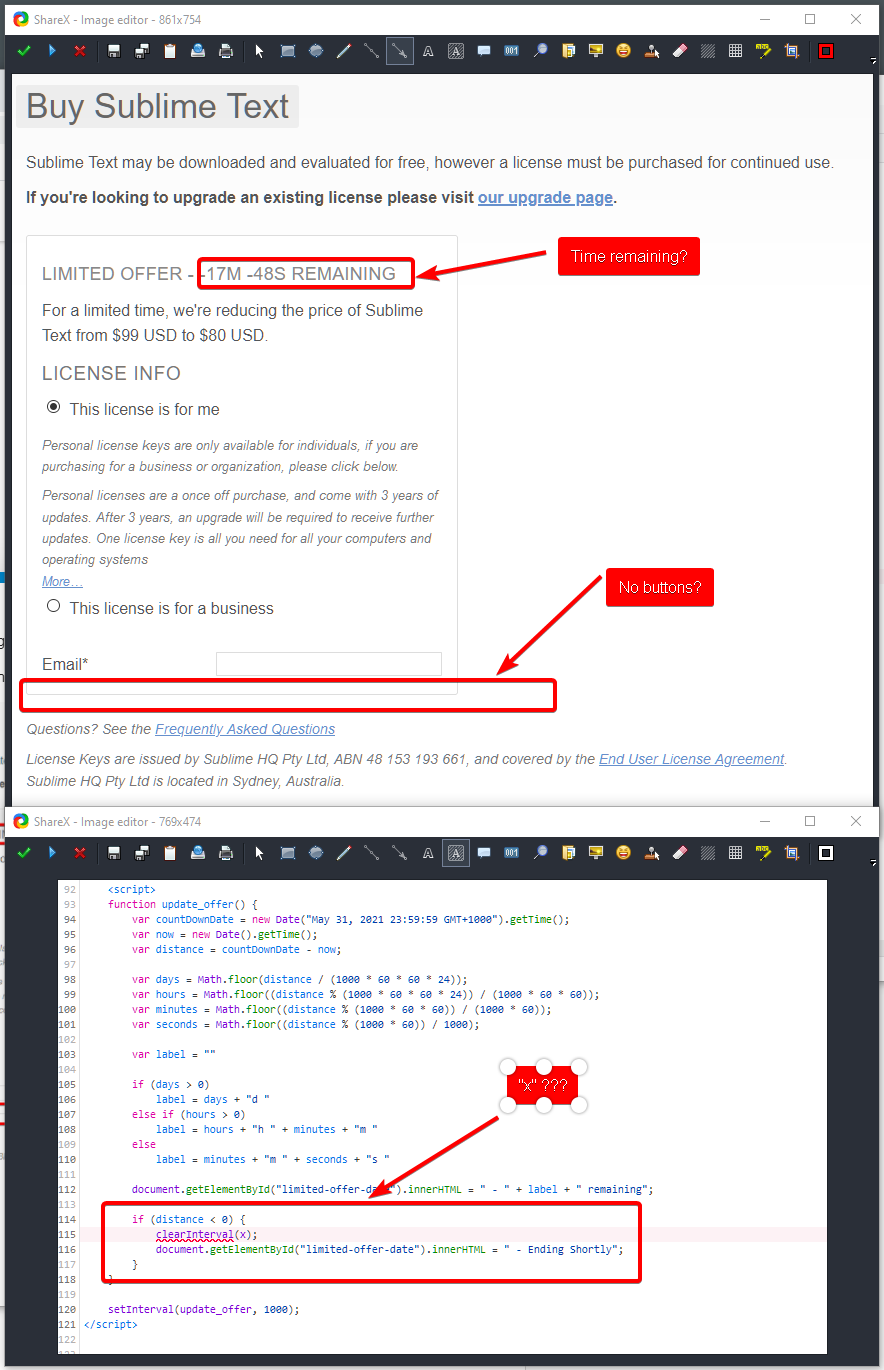The width and height of the screenshot is (884, 1370).
Task: Select the Line tool in 861x754 editor
Action: (x=372, y=51)
